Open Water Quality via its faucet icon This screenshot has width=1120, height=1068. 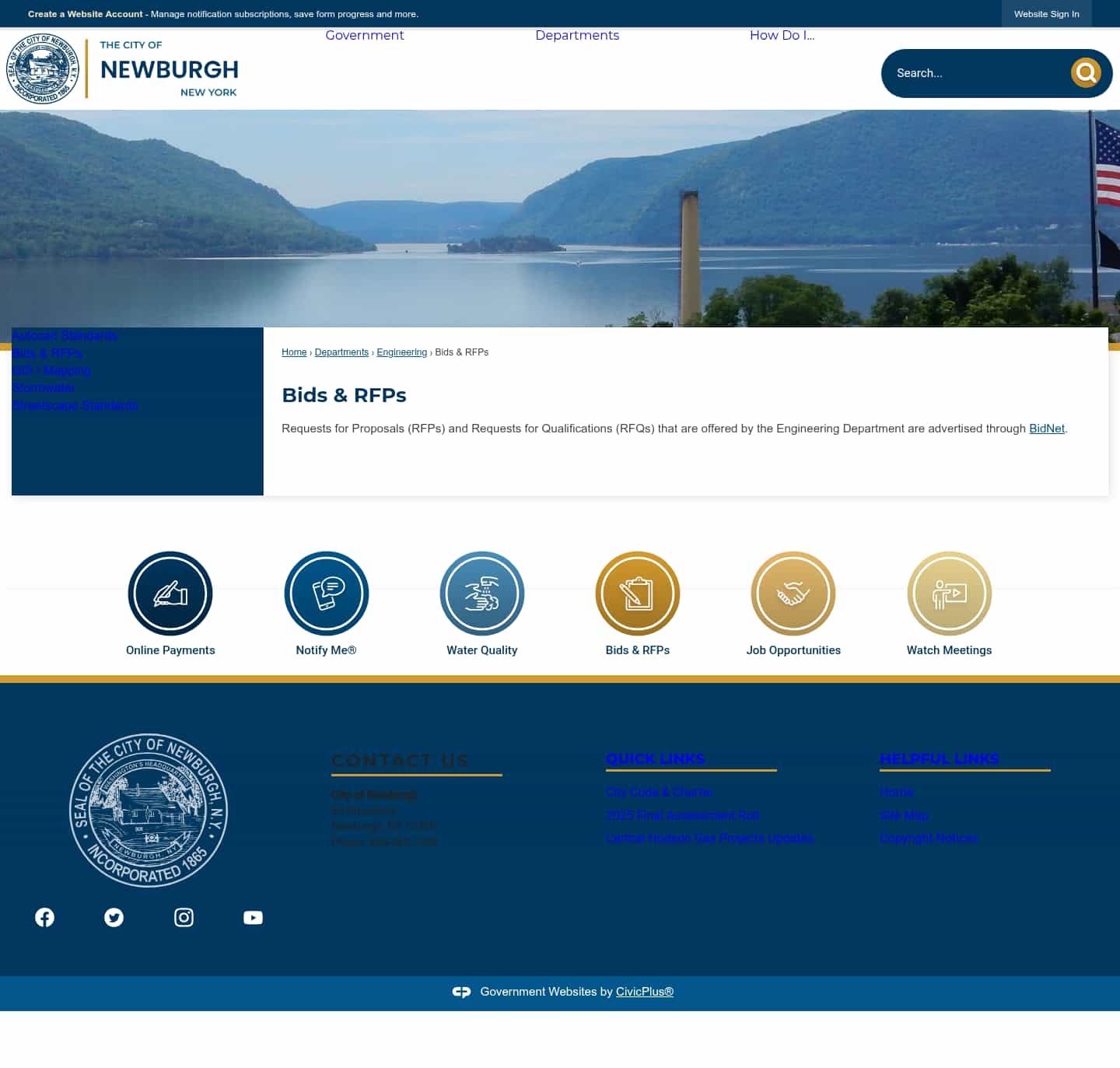tap(481, 593)
